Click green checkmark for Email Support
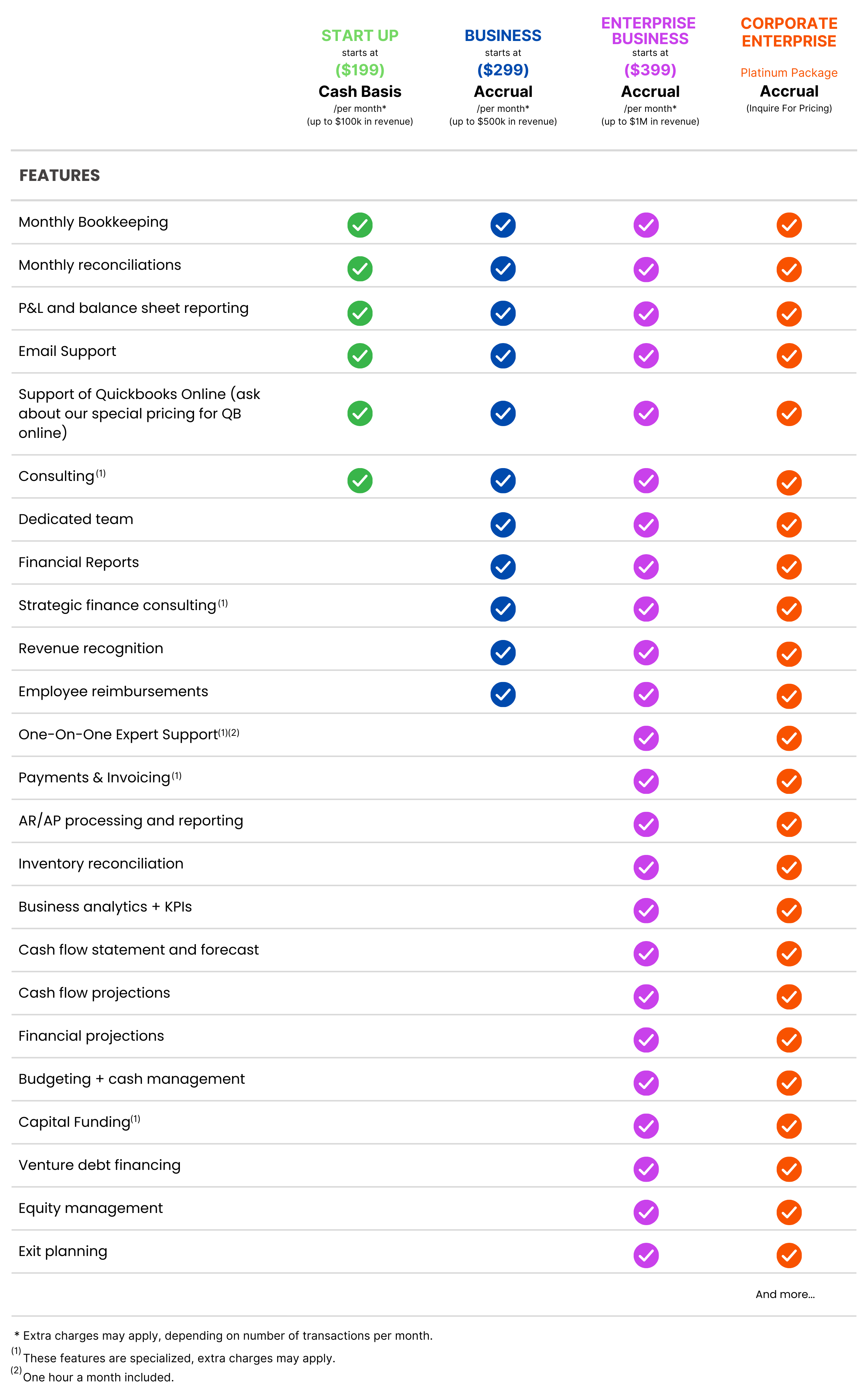This screenshot has height=1389, width=868. point(360,356)
